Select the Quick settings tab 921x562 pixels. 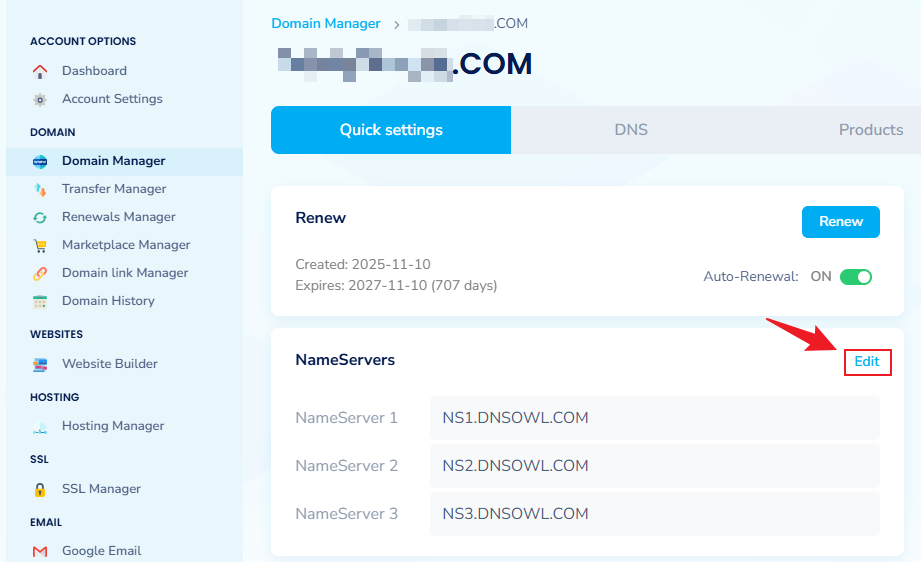pyautogui.click(x=391, y=130)
